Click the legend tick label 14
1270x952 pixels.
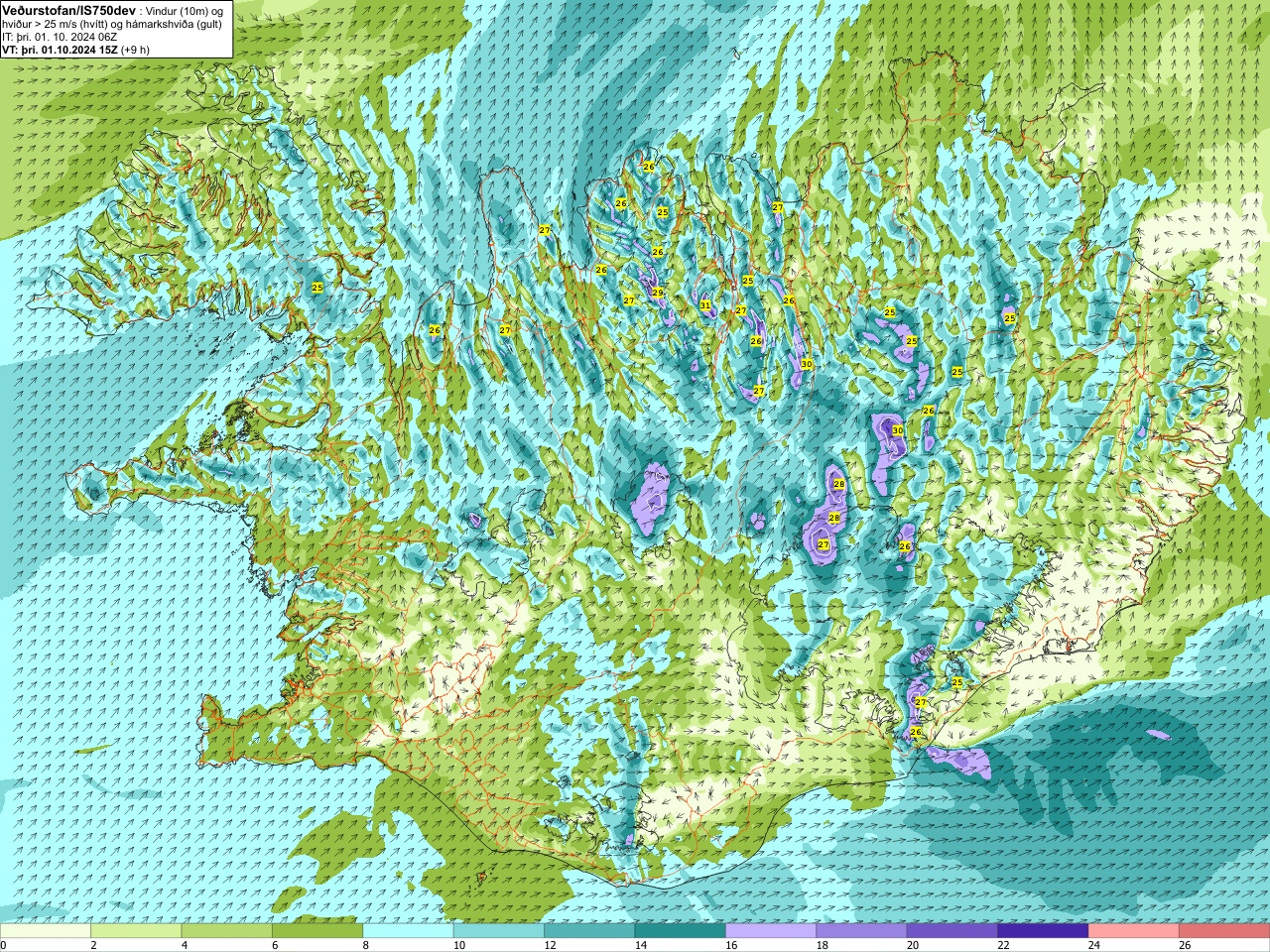coord(640,945)
